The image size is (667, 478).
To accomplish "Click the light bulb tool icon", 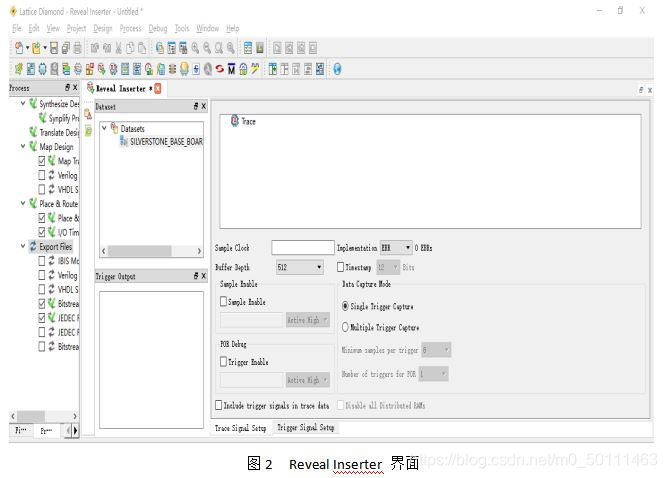I will tap(184, 68).
